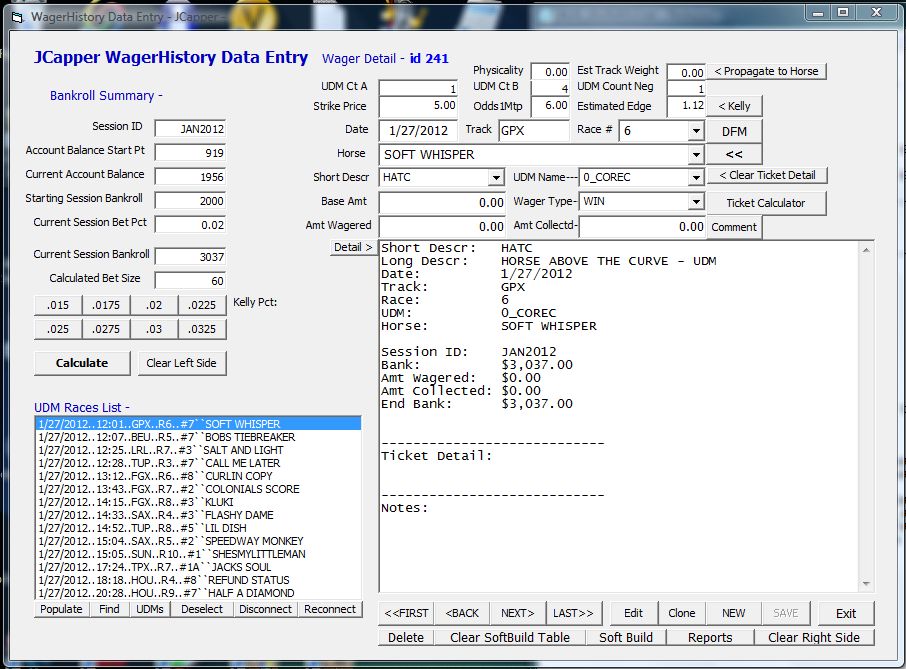The image size is (906, 669).
Task: Click the Exit button
Action: point(846,613)
